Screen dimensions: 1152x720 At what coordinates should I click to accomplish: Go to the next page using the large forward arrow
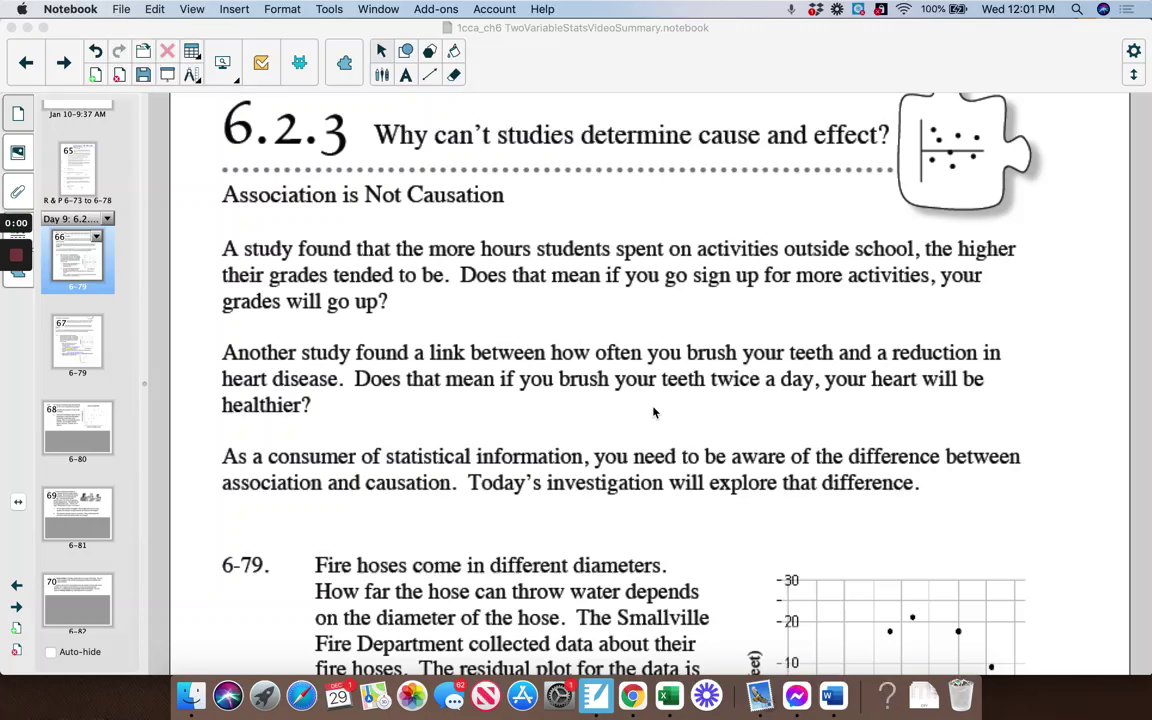[64, 63]
